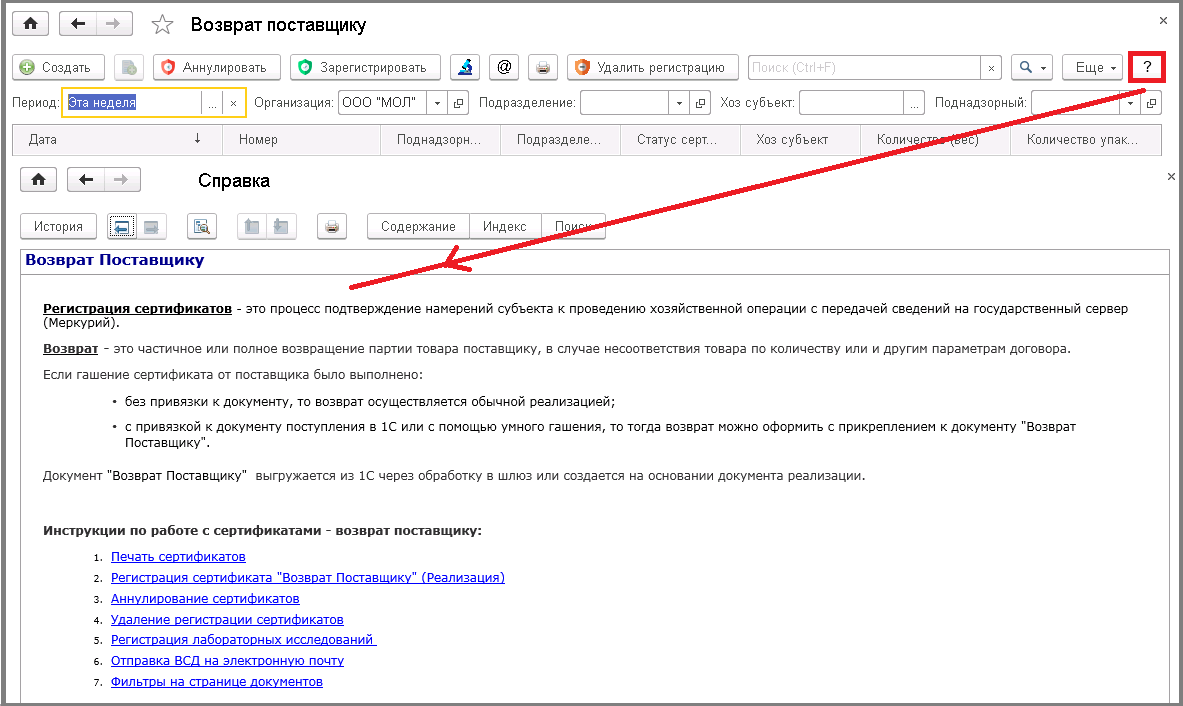Image resolution: width=1183 pixels, height=706 pixels.
Task: Click the Номер column header
Action: pyautogui.click(x=301, y=140)
